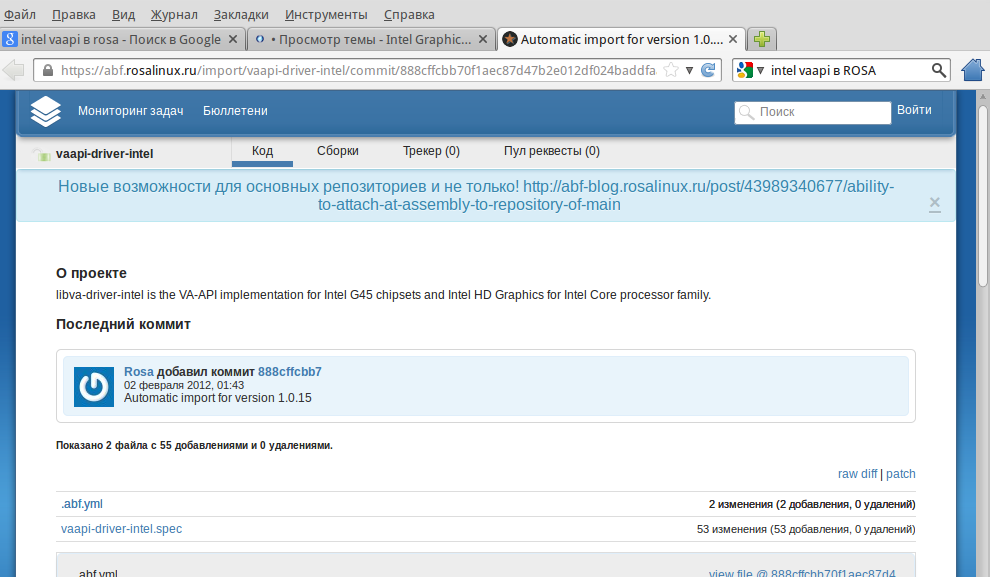Open the Вид menu
The width and height of the screenshot is (990, 577).
click(124, 15)
